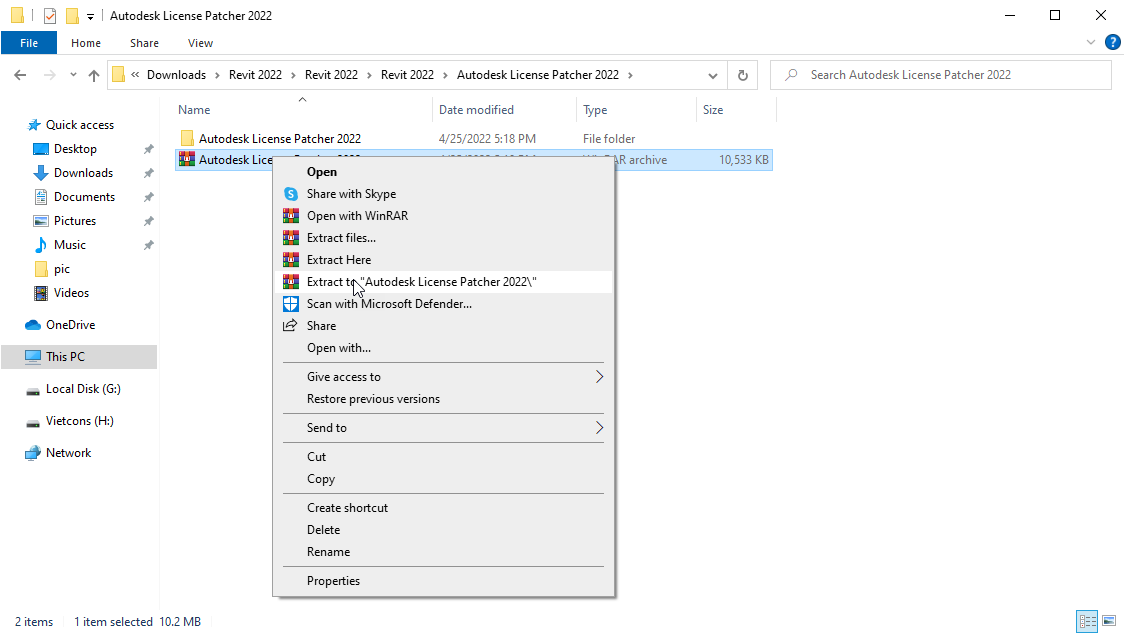Select Open with WinRAR

click(x=357, y=216)
